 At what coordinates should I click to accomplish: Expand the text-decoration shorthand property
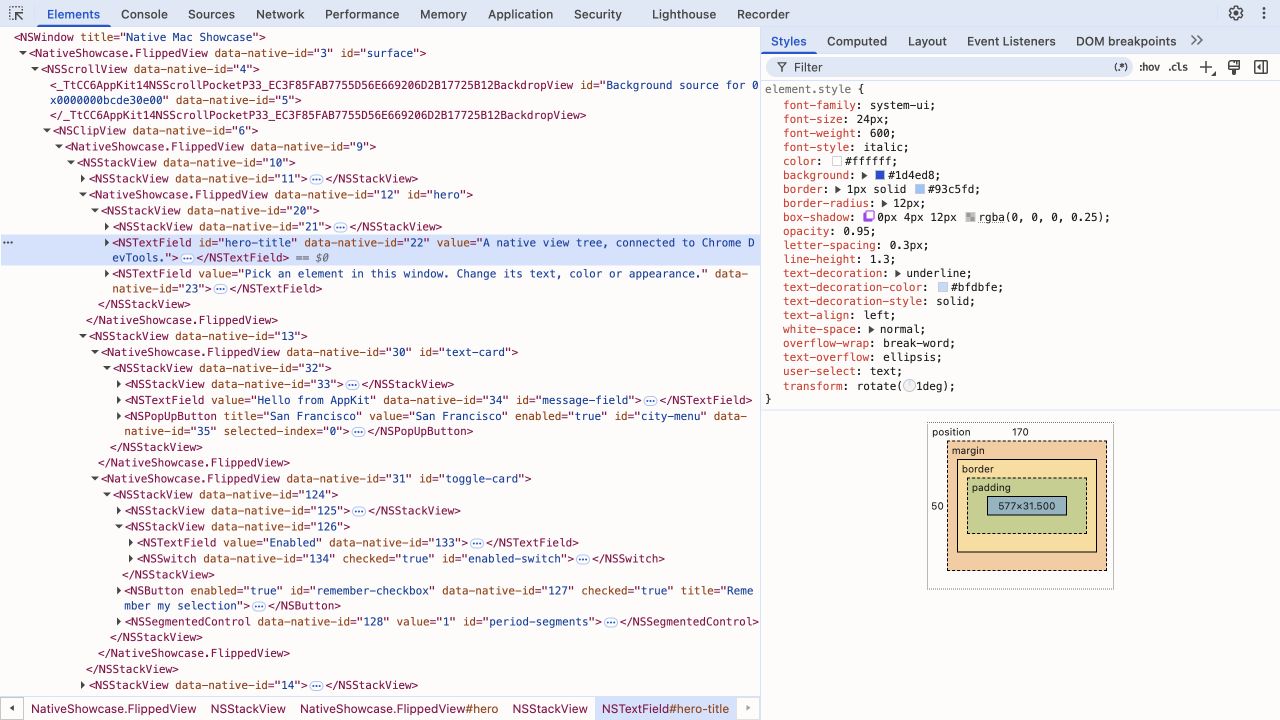pyautogui.click(x=897, y=273)
